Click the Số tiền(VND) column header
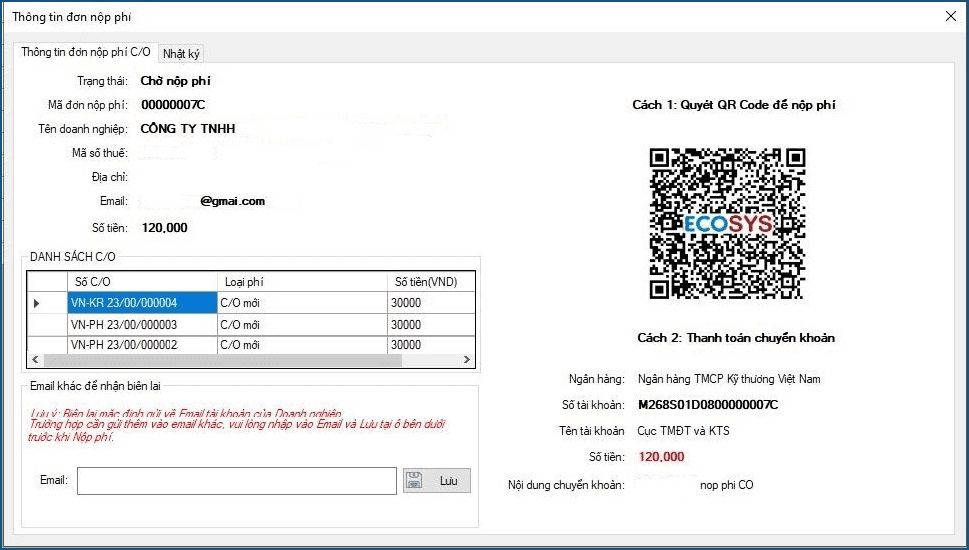 (x=431, y=282)
